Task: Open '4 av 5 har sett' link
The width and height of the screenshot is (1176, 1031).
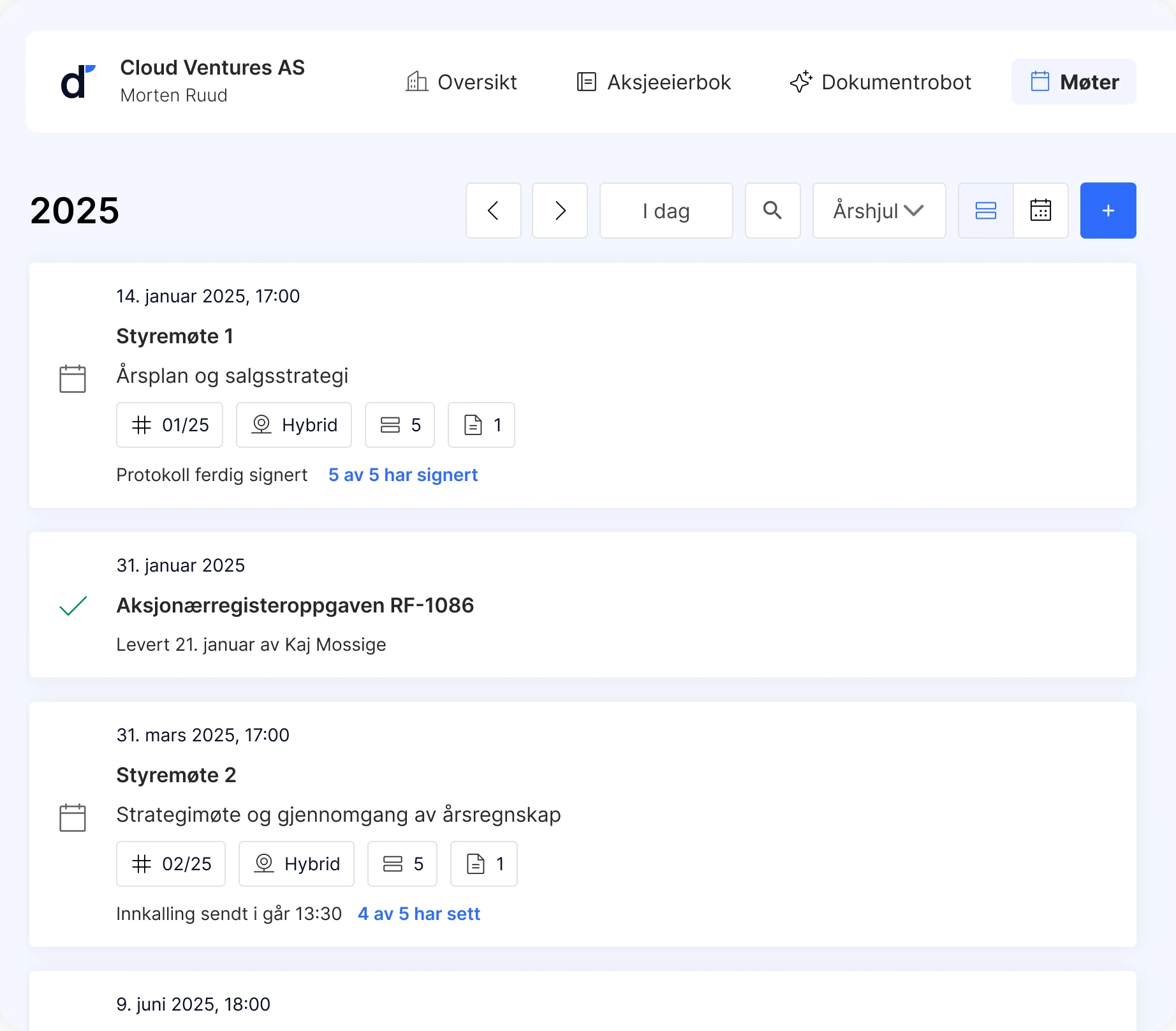Action: point(418,914)
